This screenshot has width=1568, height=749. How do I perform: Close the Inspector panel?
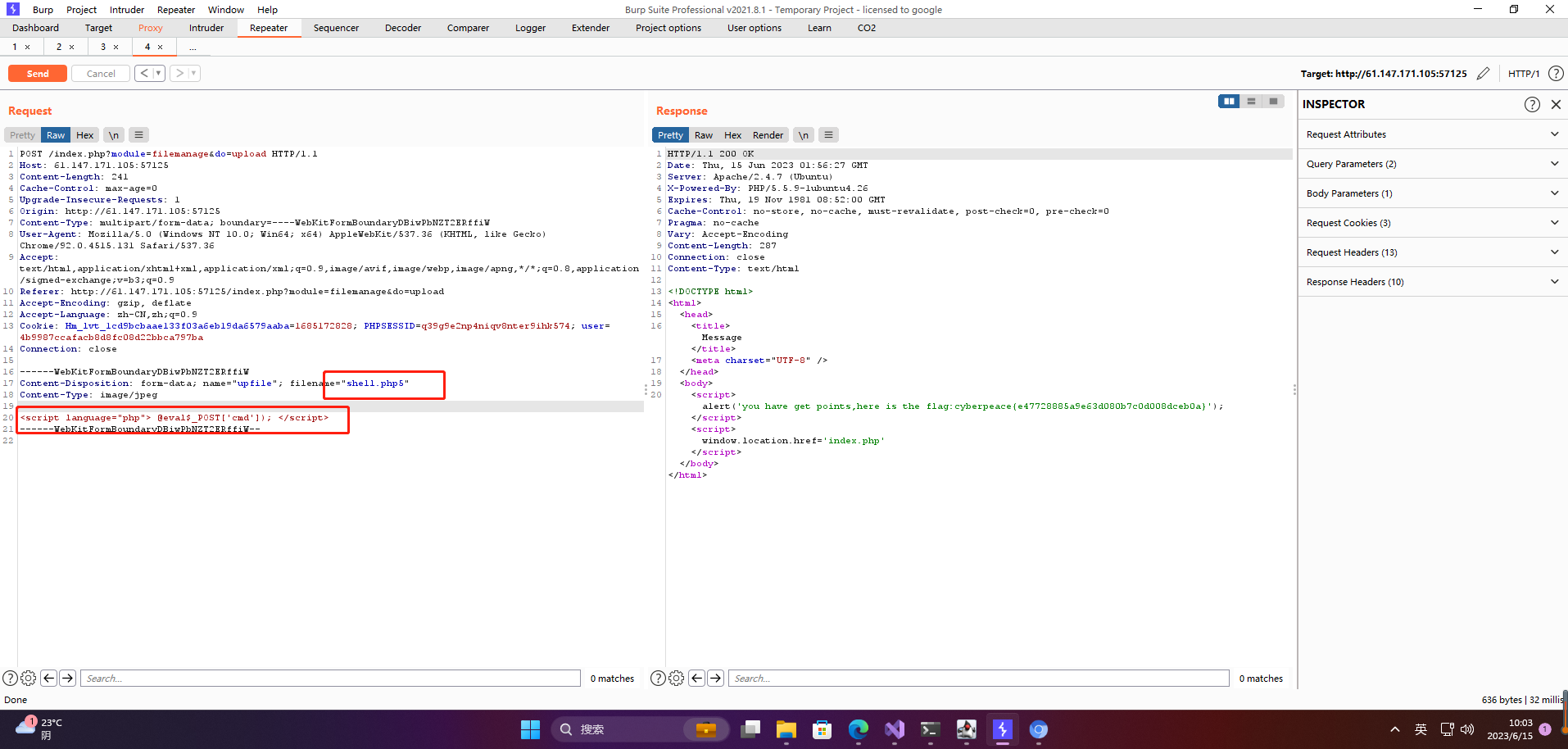point(1556,104)
